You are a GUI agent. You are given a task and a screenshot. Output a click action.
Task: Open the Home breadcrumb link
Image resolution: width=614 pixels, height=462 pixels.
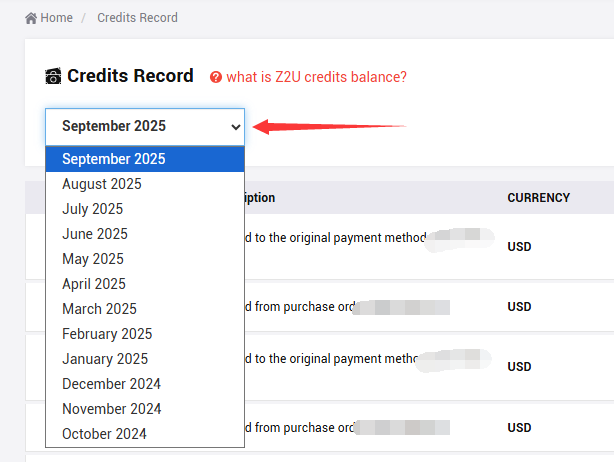pos(56,18)
